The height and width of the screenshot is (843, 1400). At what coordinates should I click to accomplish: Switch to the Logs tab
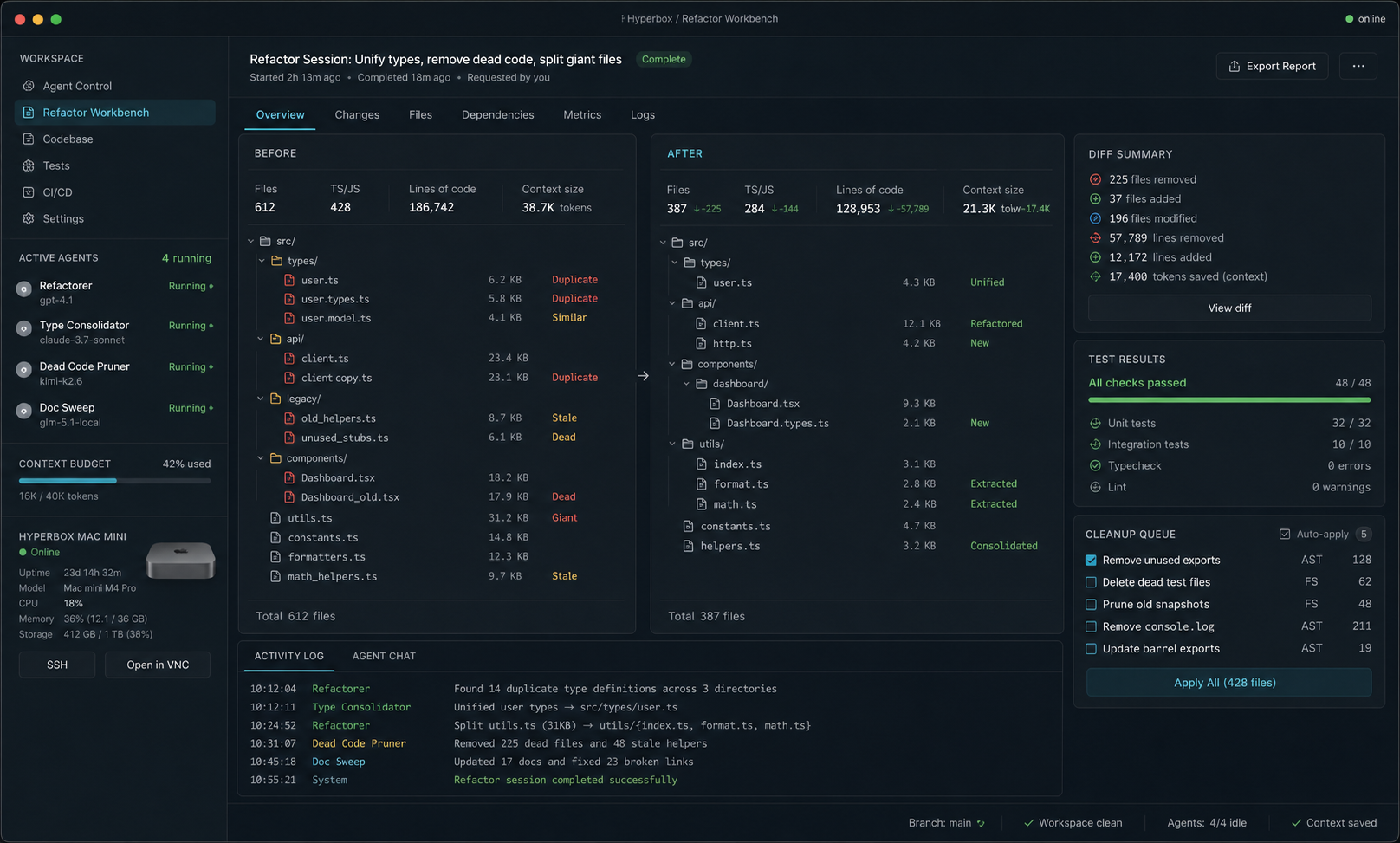click(643, 114)
